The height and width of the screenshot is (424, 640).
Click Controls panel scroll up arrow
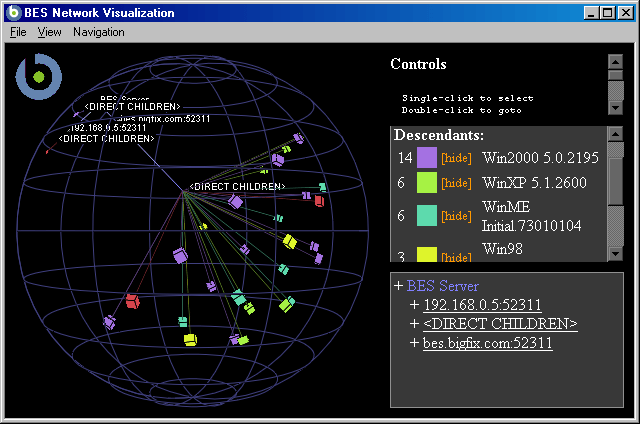(x=615, y=62)
